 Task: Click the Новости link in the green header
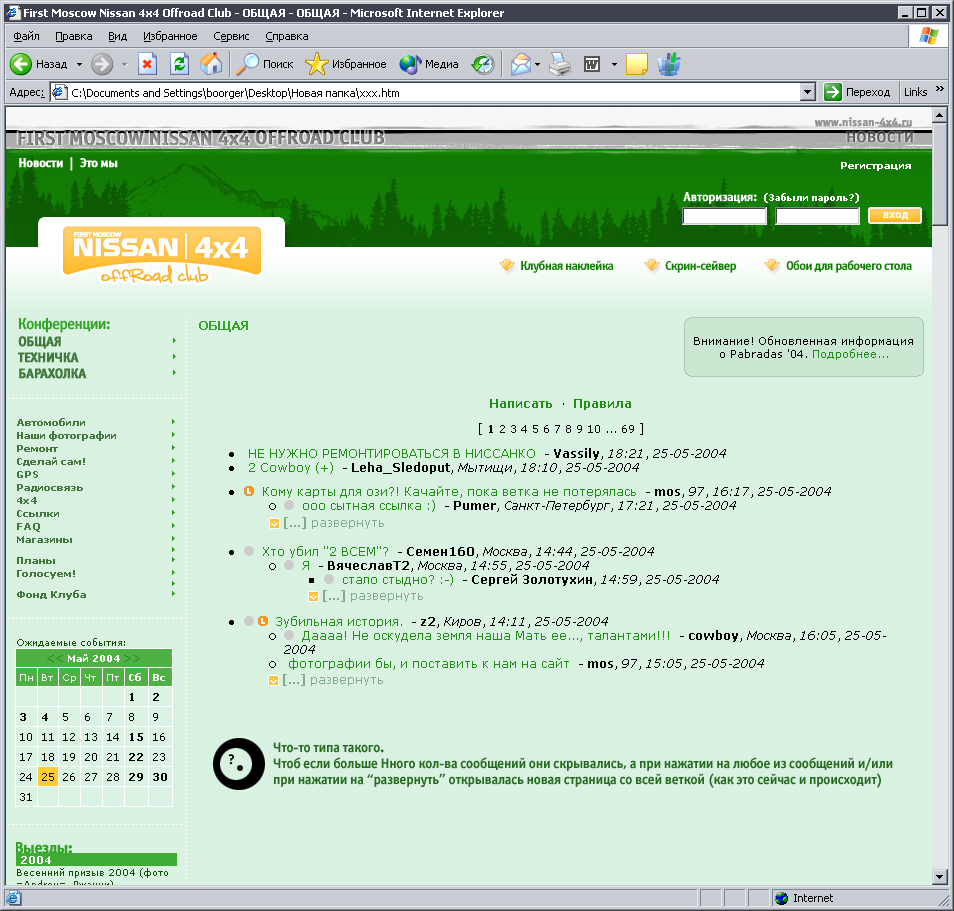tap(41, 163)
